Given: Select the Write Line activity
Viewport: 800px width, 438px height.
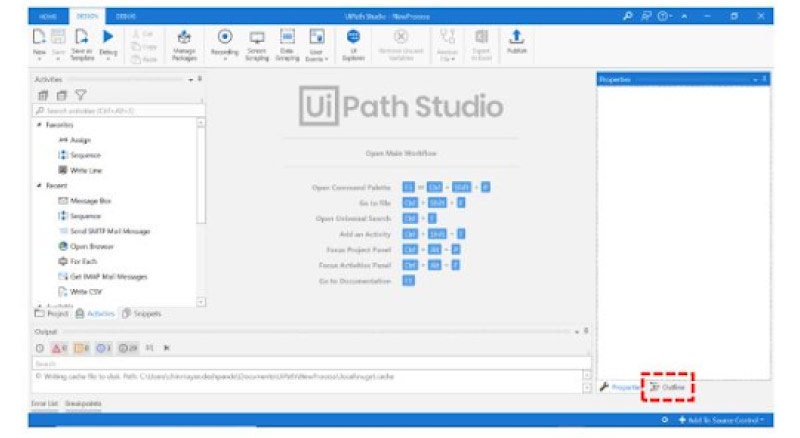Looking at the screenshot, I should (80, 171).
